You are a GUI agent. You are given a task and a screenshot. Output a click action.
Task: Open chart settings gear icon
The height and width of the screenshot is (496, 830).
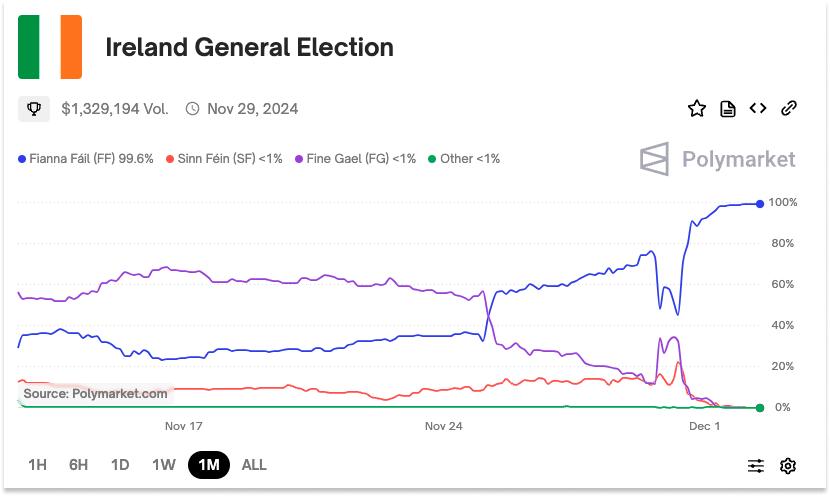click(788, 465)
